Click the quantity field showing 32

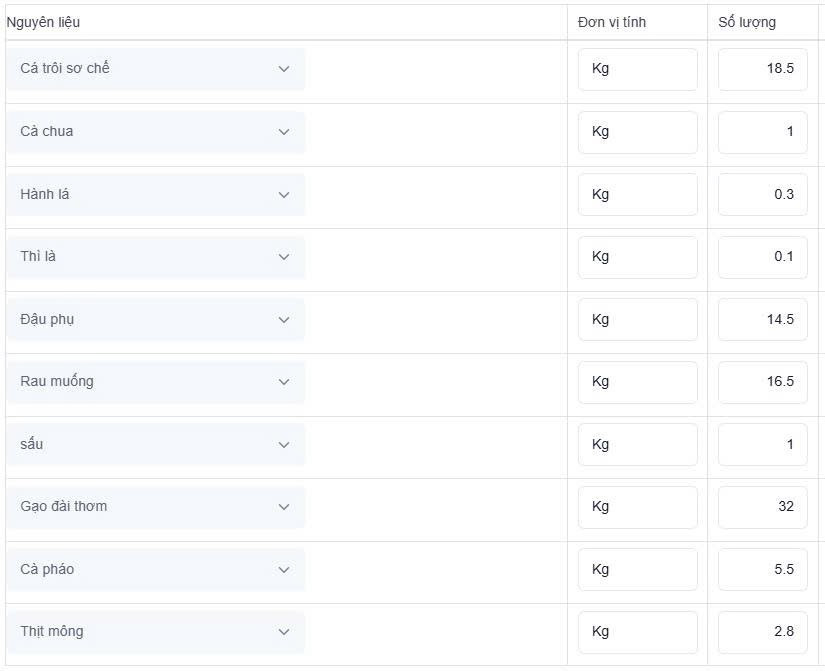click(x=762, y=507)
